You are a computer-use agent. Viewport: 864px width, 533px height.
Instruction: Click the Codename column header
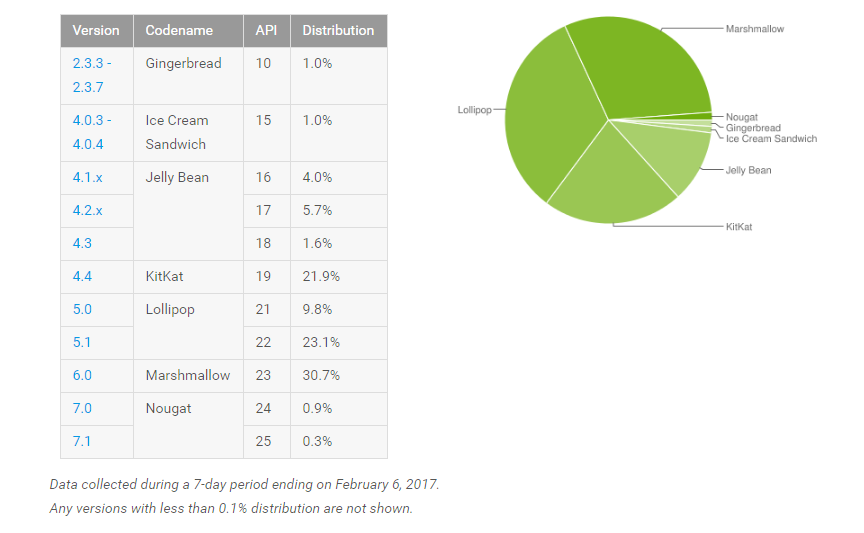179,30
